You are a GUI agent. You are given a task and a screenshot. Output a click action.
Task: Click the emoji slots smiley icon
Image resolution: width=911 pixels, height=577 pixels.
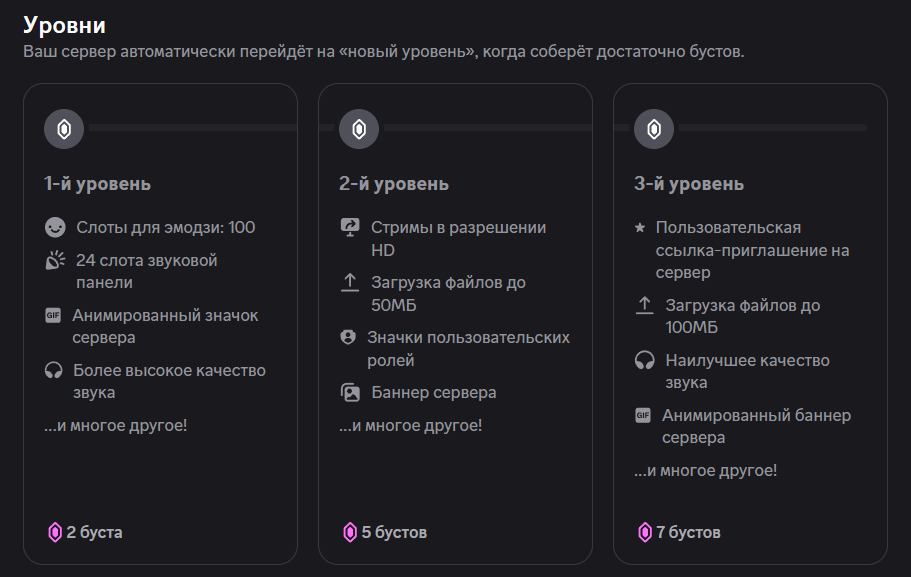tap(54, 228)
